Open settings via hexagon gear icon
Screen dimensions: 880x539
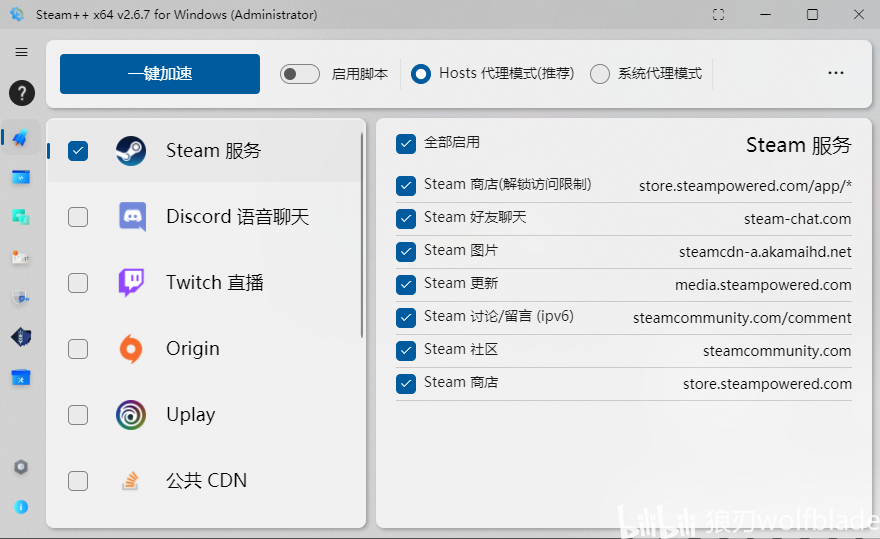pyautogui.click(x=21, y=467)
